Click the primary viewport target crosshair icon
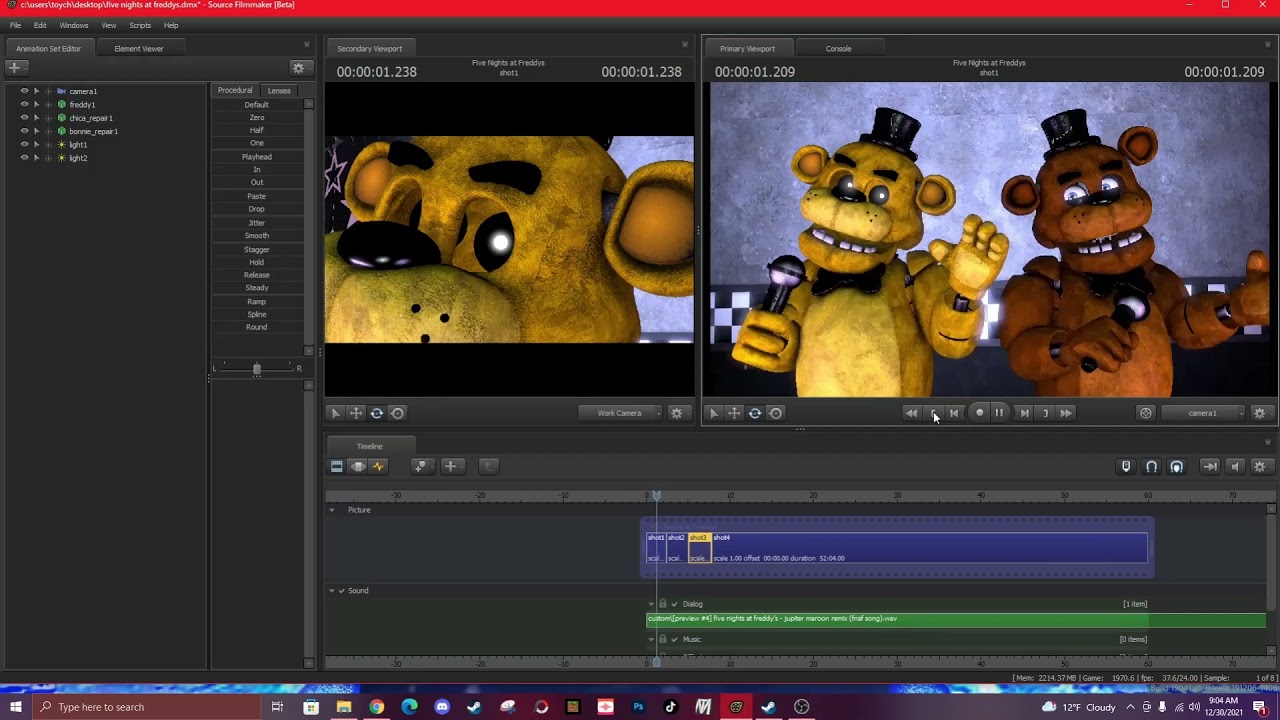The width and height of the screenshot is (1280, 720). tap(1146, 413)
